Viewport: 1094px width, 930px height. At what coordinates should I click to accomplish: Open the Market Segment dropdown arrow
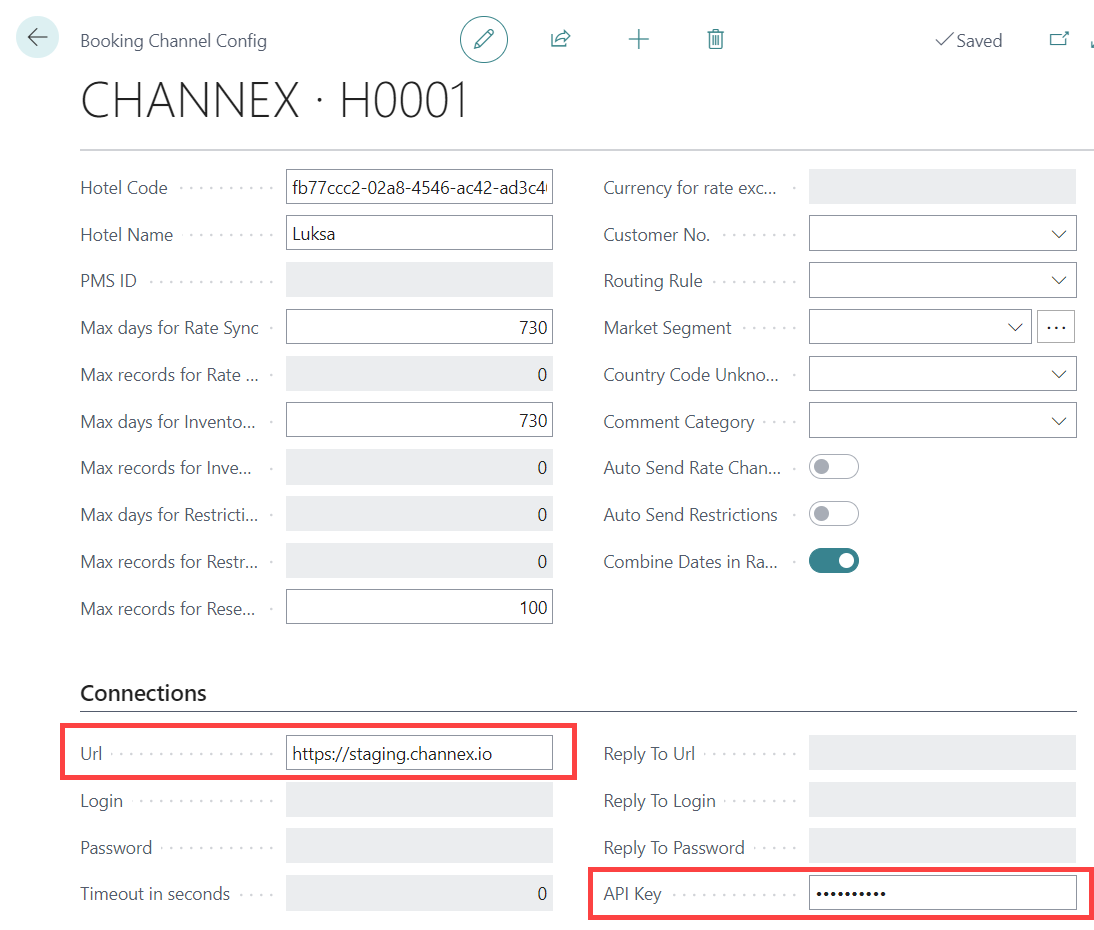coord(1015,327)
